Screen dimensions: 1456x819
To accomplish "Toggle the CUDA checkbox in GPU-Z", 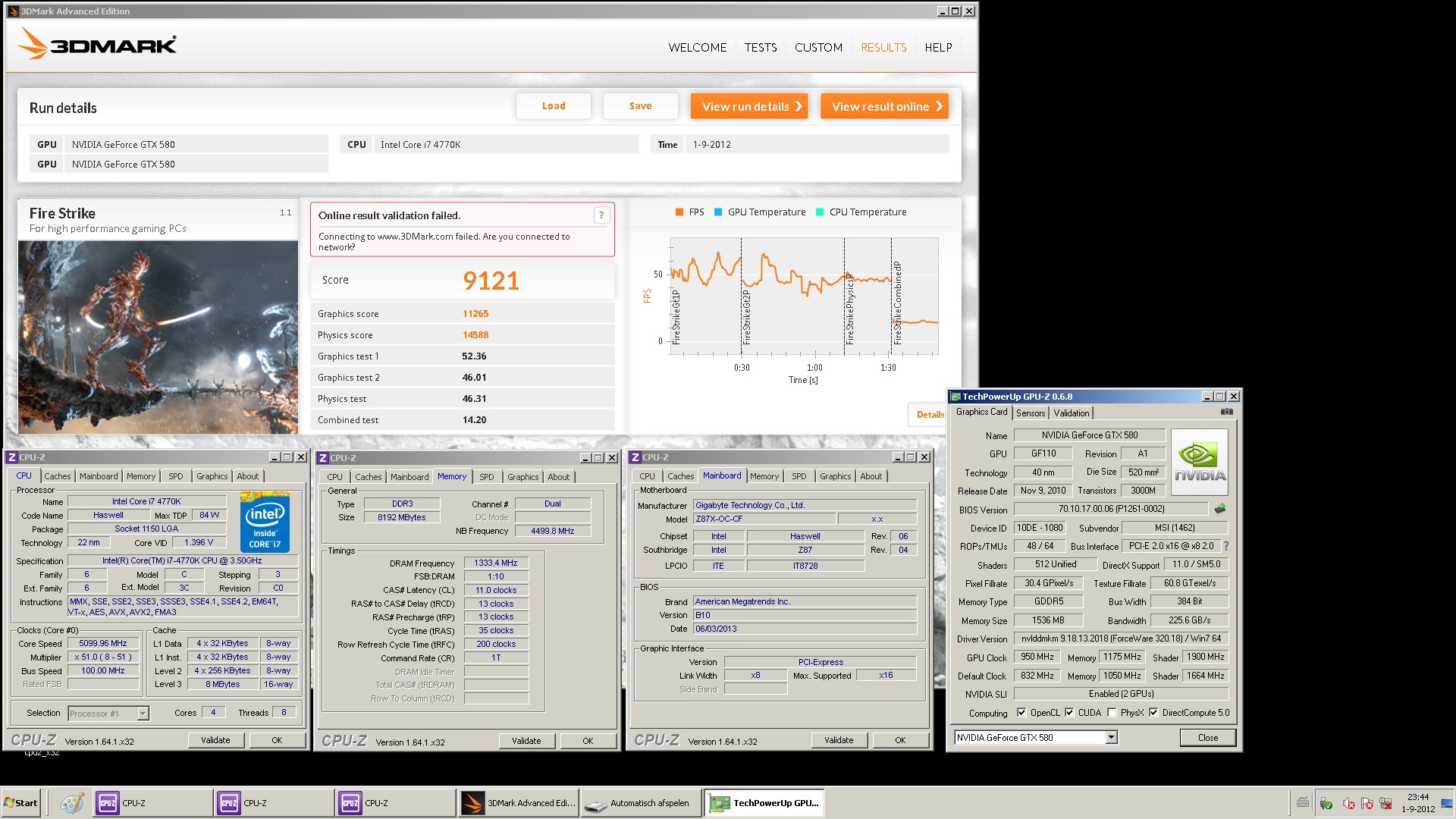I will coord(1069,713).
